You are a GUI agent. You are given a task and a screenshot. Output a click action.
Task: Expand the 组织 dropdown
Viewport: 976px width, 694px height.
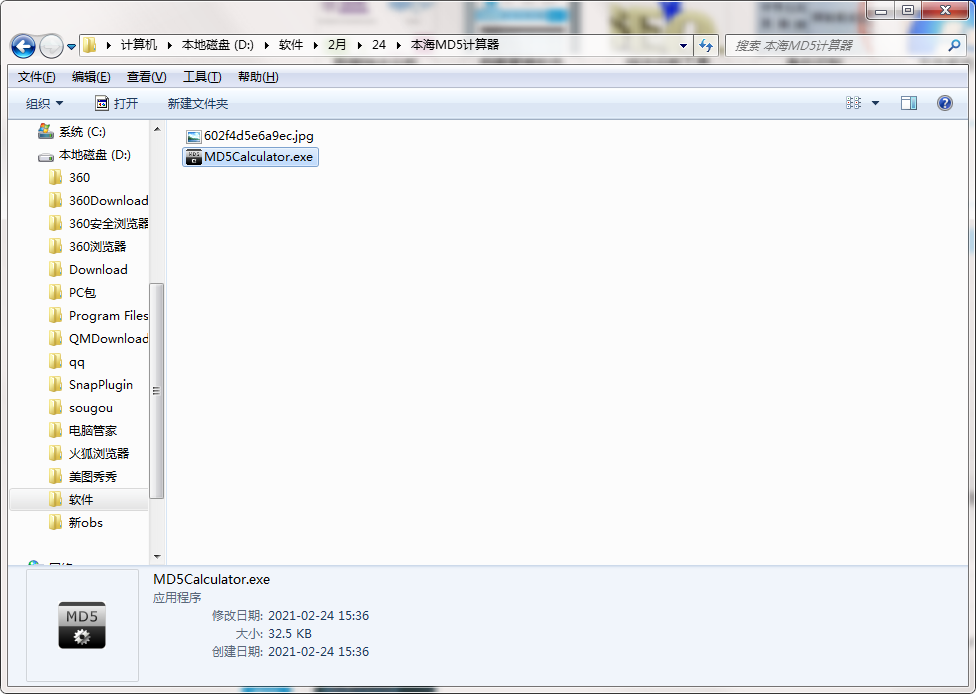(x=44, y=103)
